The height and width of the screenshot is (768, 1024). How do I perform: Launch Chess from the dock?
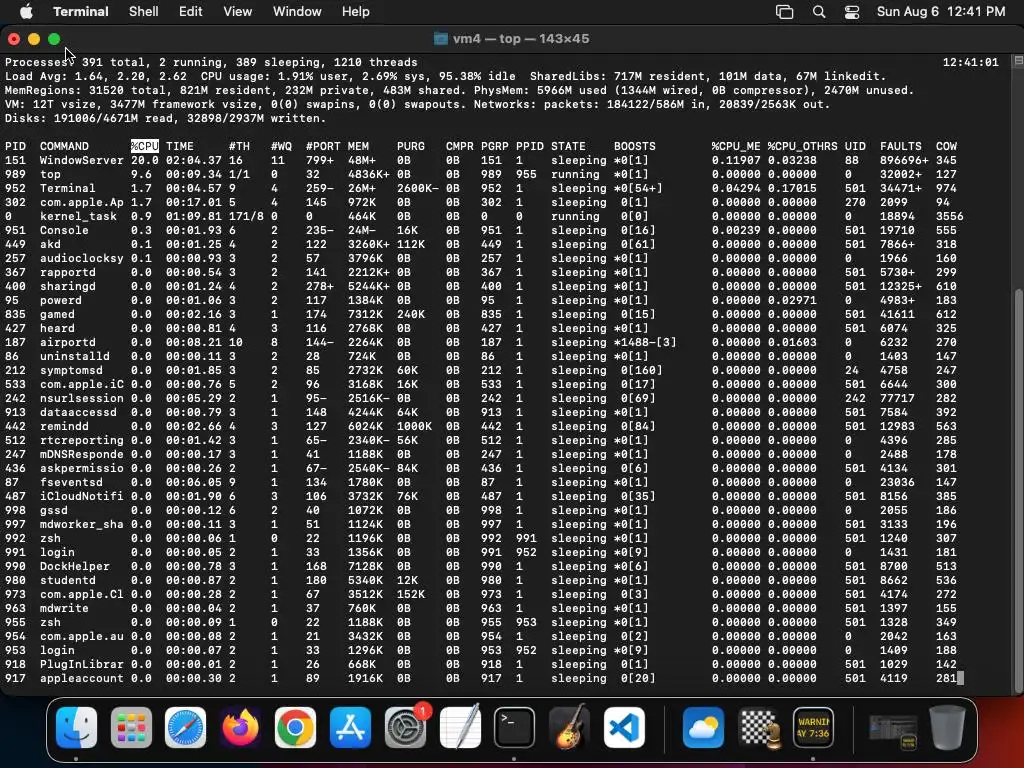pyautogui.click(x=758, y=727)
